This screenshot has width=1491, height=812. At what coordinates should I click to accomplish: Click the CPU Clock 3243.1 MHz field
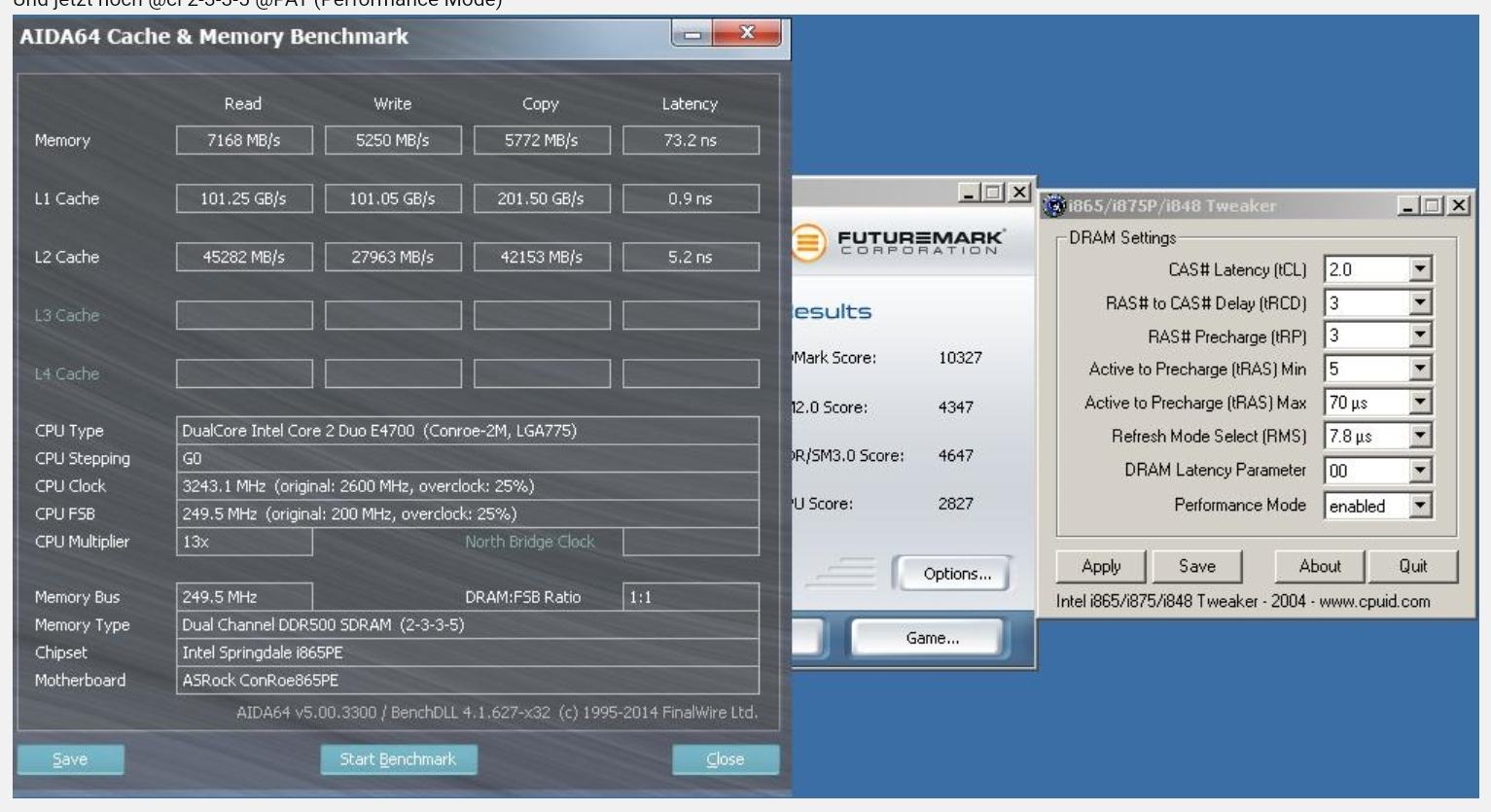[x=468, y=486]
